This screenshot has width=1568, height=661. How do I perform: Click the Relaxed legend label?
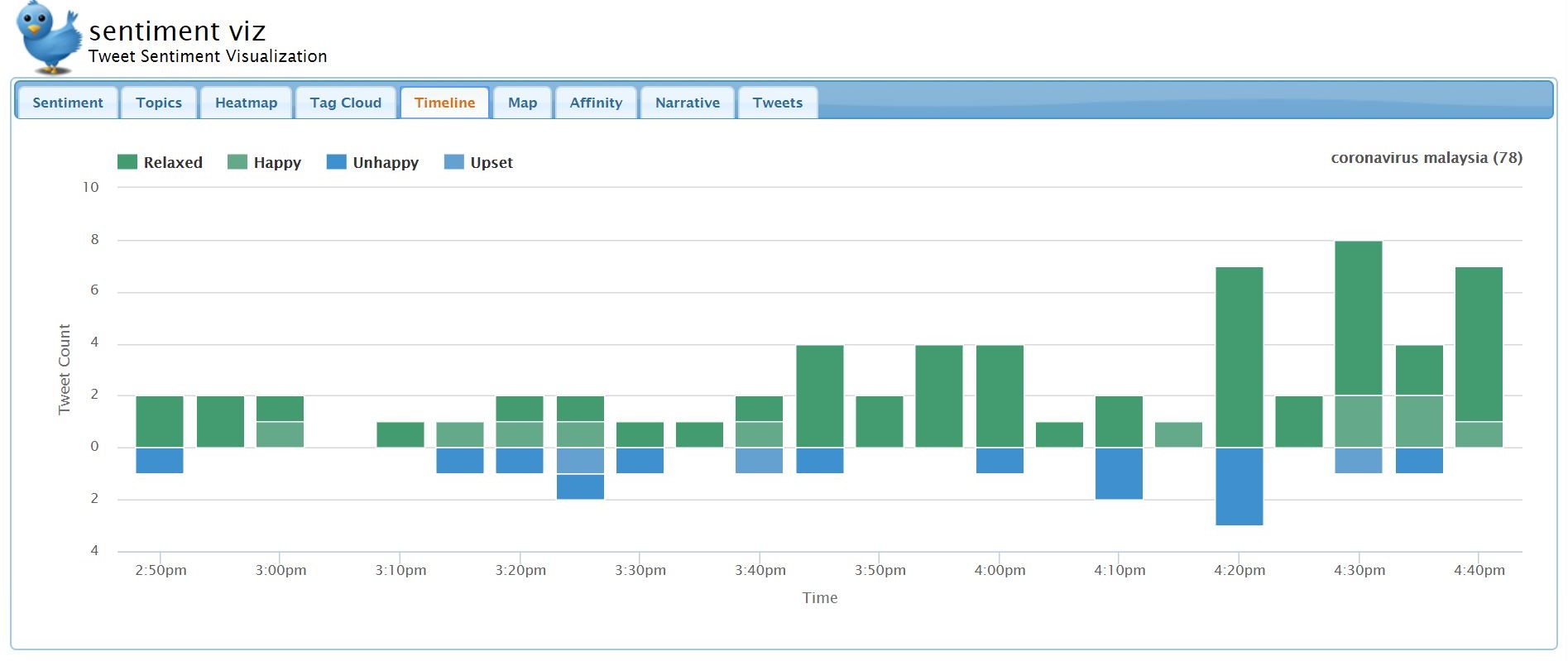pyautogui.click(x=173, y=163)
